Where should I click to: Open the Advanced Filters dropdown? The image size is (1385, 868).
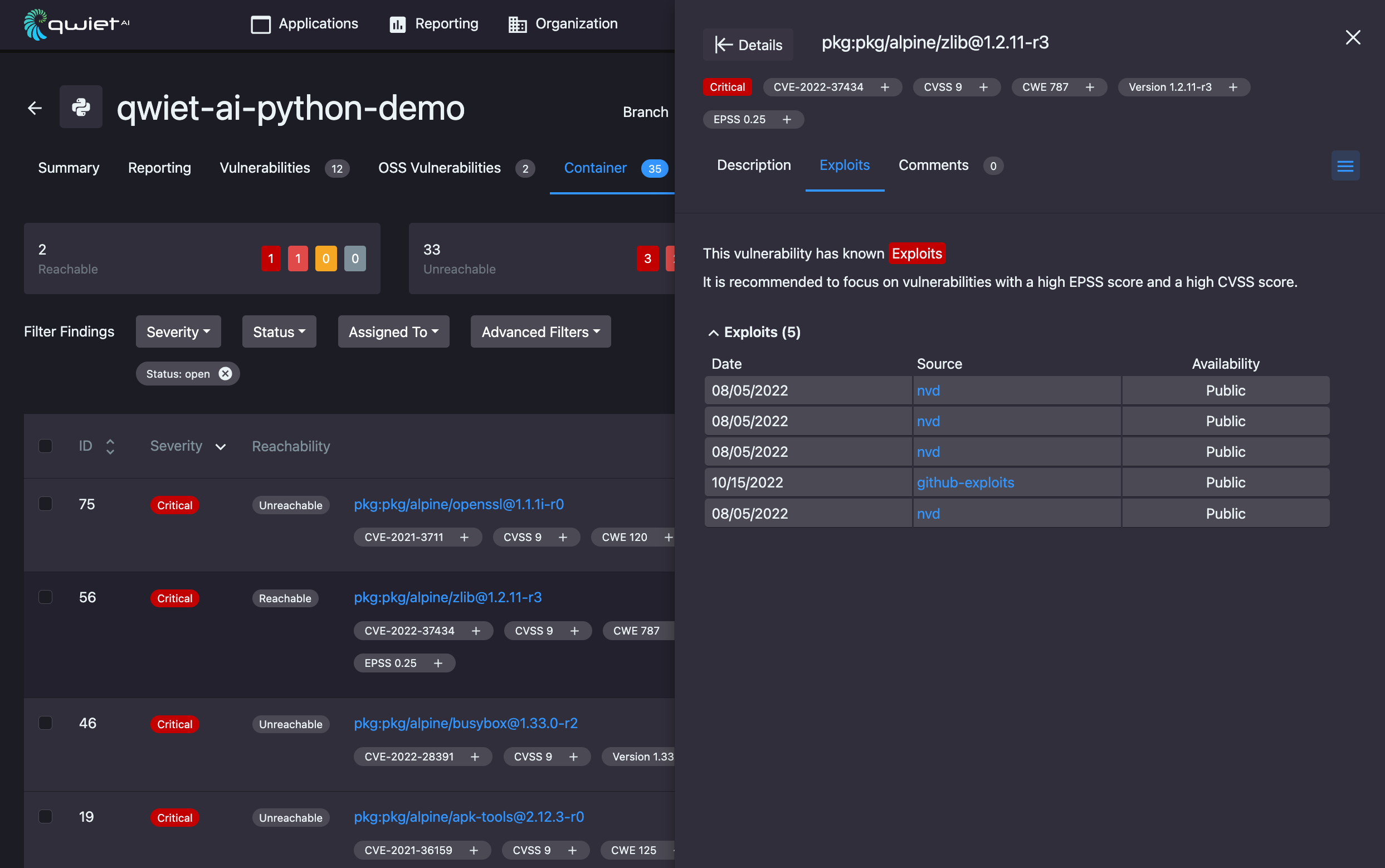[540, 332]
